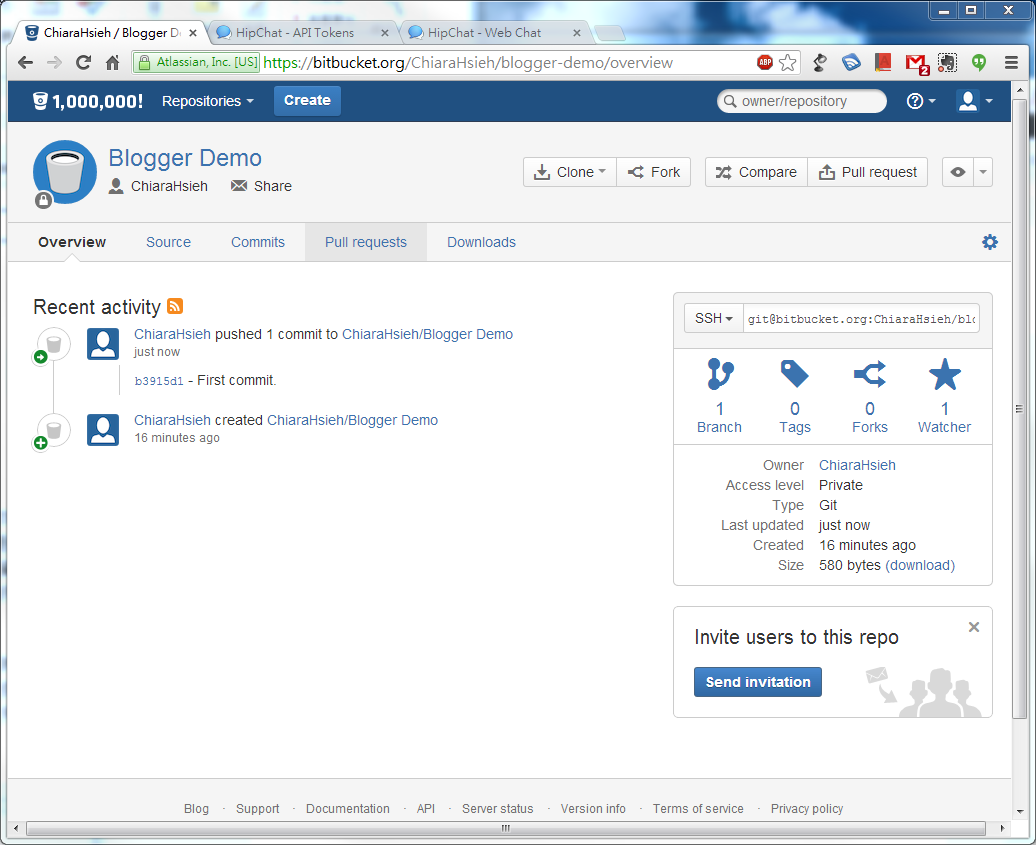Image resolution: width=1036 pixels, height=845 pixels.
Task: Click the SSH clone URL field
Action: click(861, 318)
